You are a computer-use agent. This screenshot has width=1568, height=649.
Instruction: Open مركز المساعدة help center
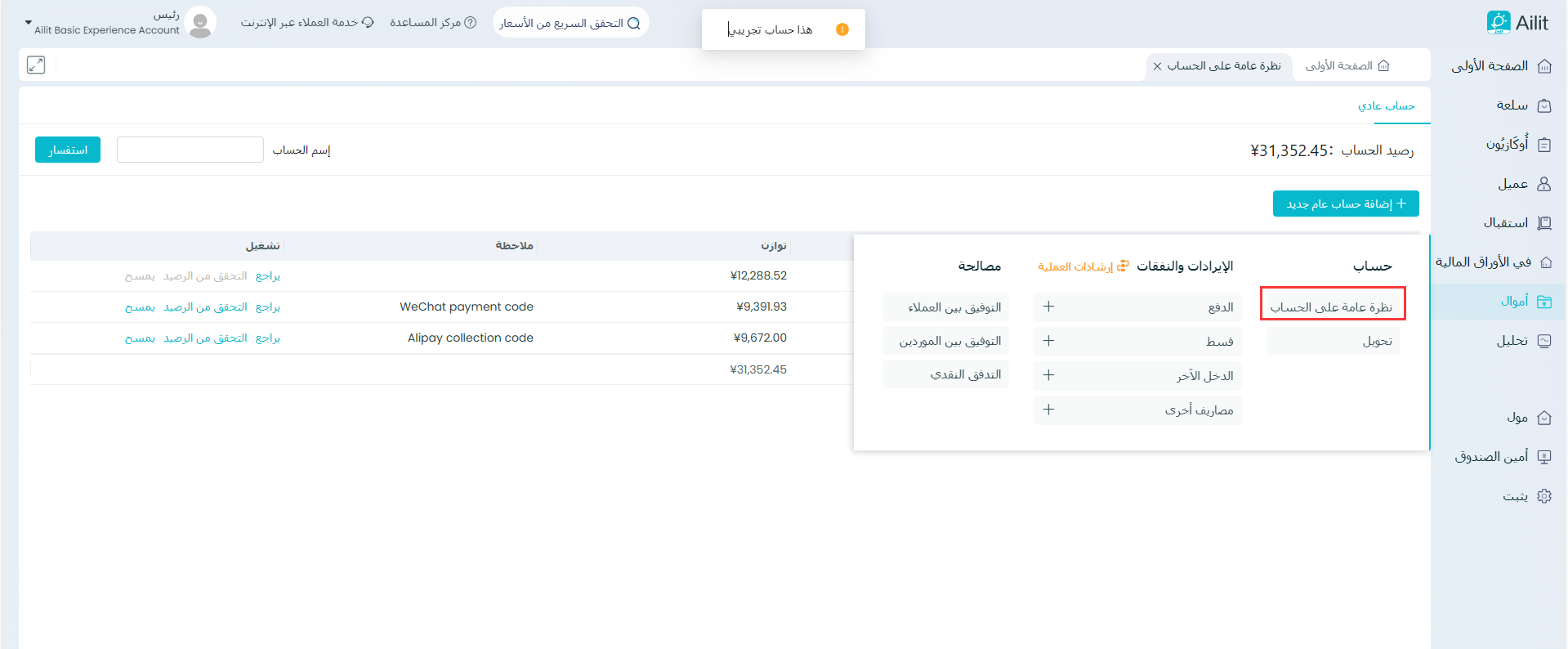click(x=432, y=23)
